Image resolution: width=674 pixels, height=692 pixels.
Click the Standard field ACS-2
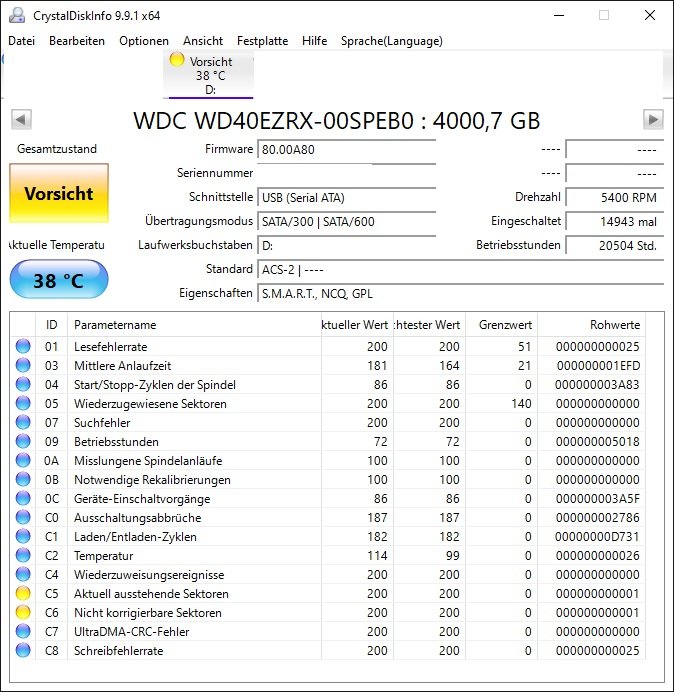pyautogui.click(x=460, y=269)
